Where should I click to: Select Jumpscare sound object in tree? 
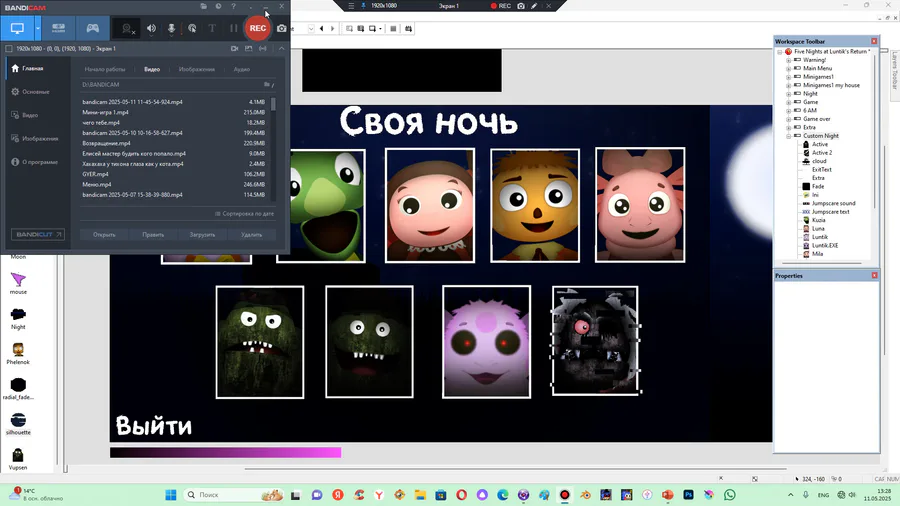pos(833,203)
